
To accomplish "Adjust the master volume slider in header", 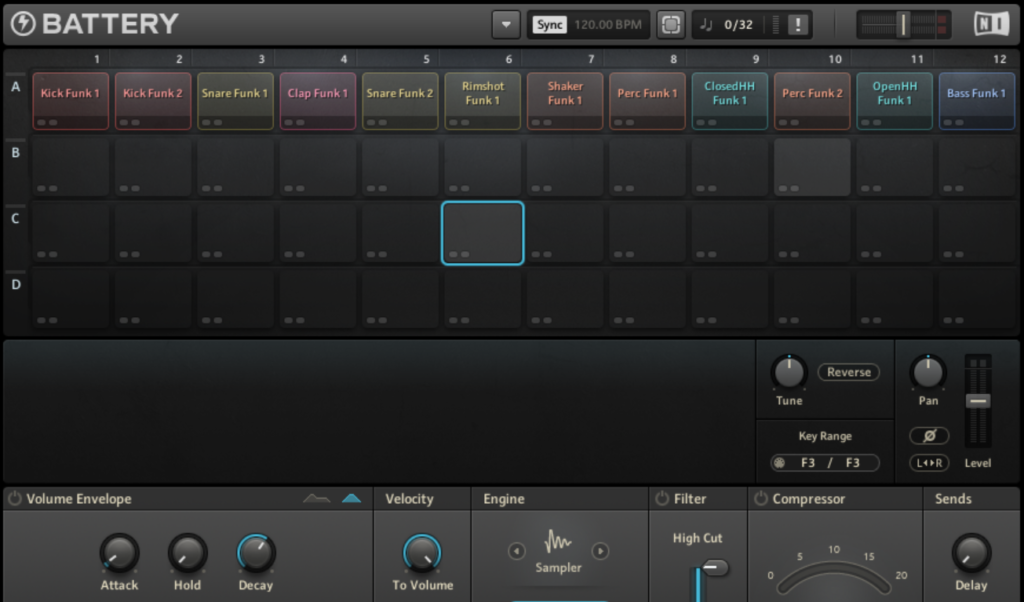I will point(902,24).
